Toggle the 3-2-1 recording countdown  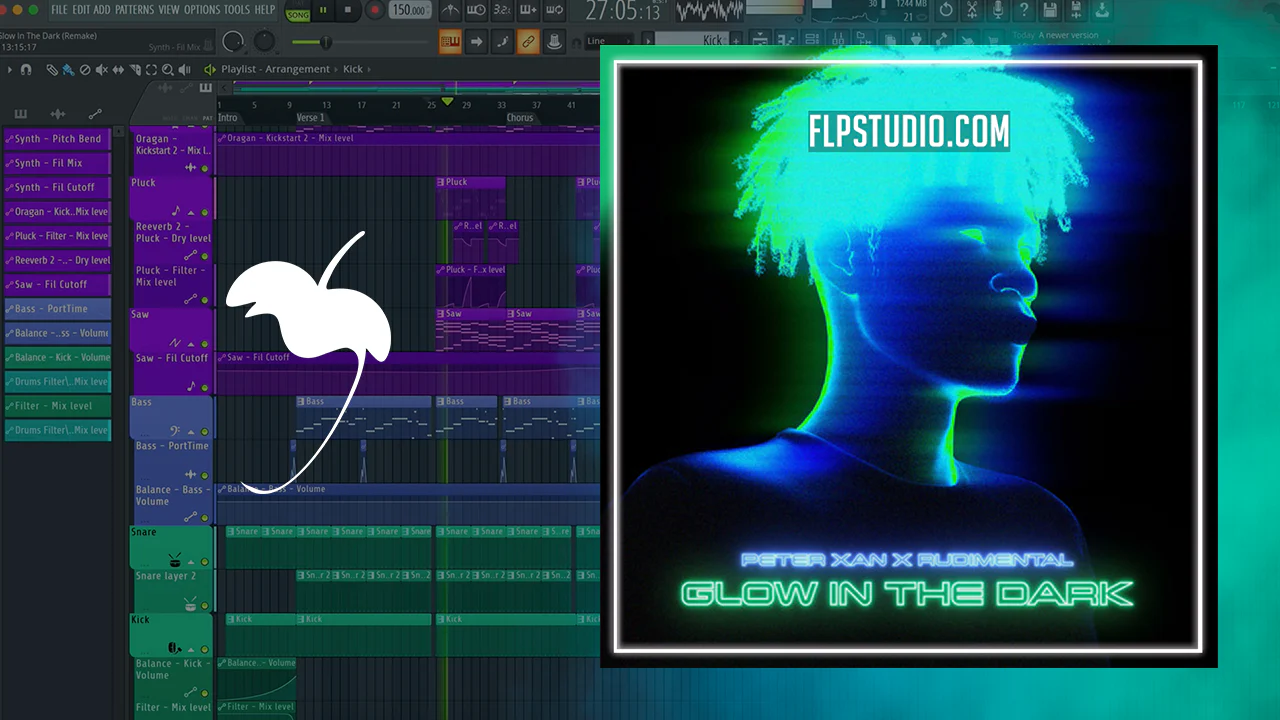coord(503,11)
